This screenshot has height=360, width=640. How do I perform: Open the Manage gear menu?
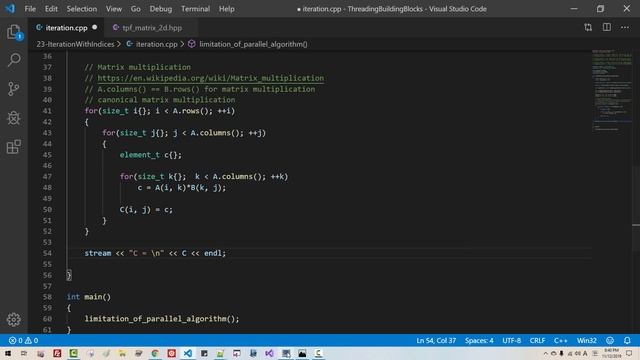13,320
